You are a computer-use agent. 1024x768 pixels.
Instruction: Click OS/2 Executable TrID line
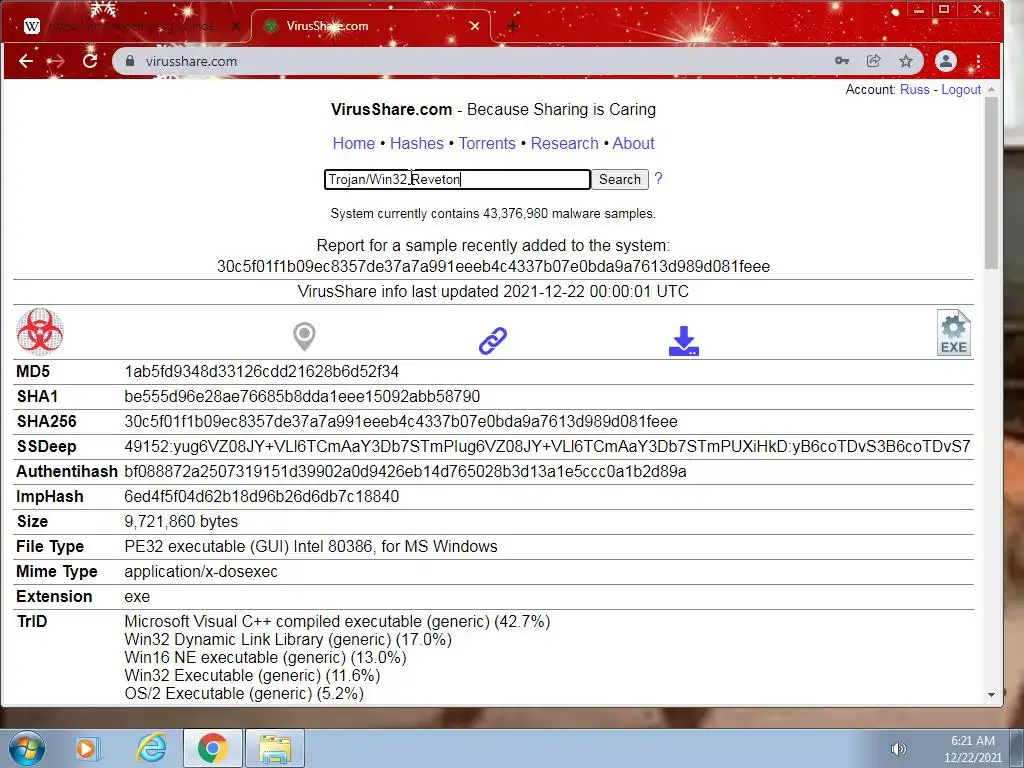244,693
